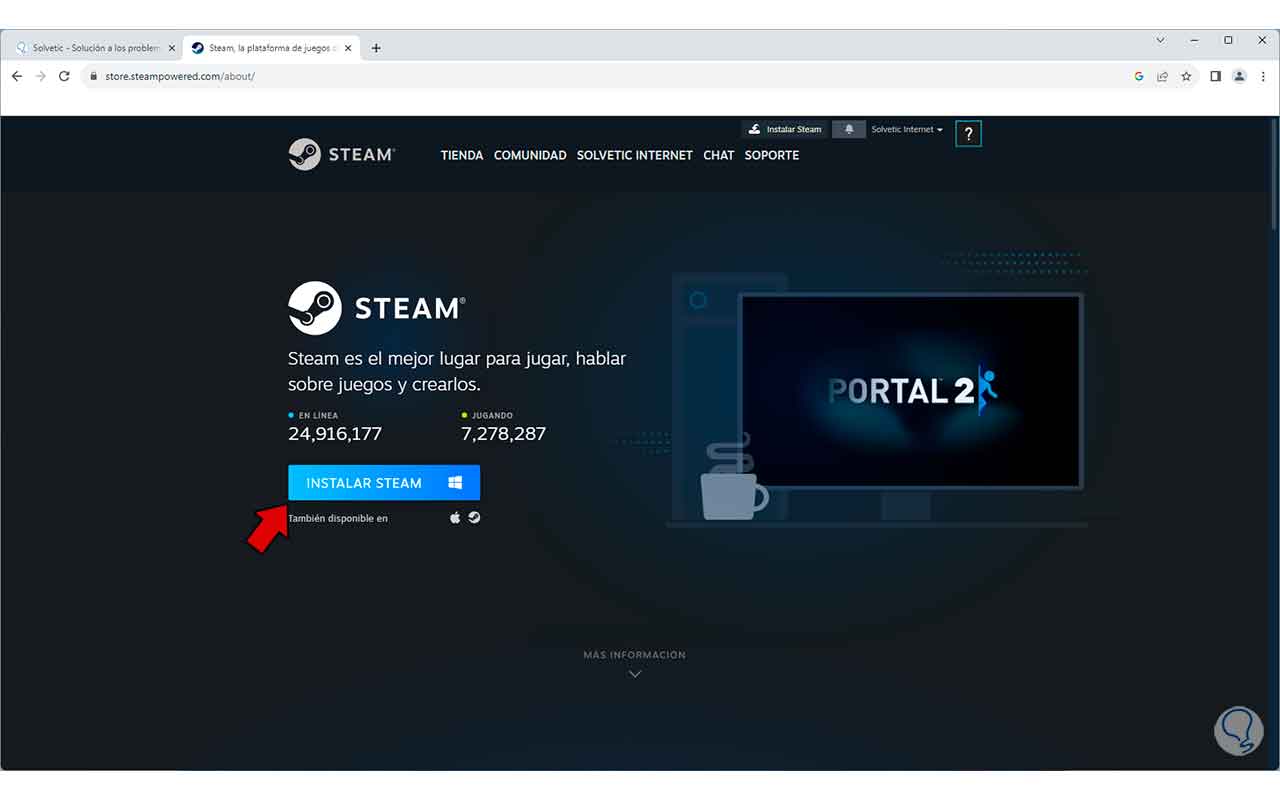The width and height of the screenshot is (1280, 800).
Task: Choose the Apple macOS download icon
Action: point(455,517)
